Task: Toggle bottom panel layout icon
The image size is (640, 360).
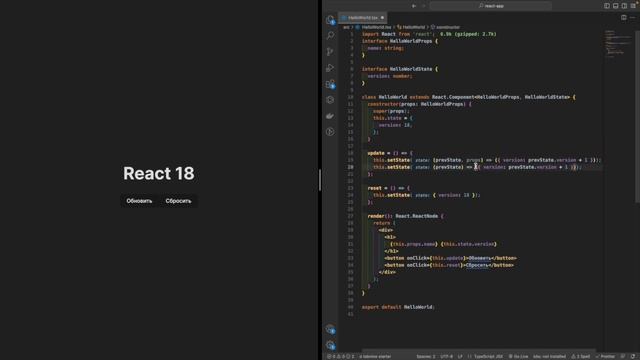Action: [616, 6]
